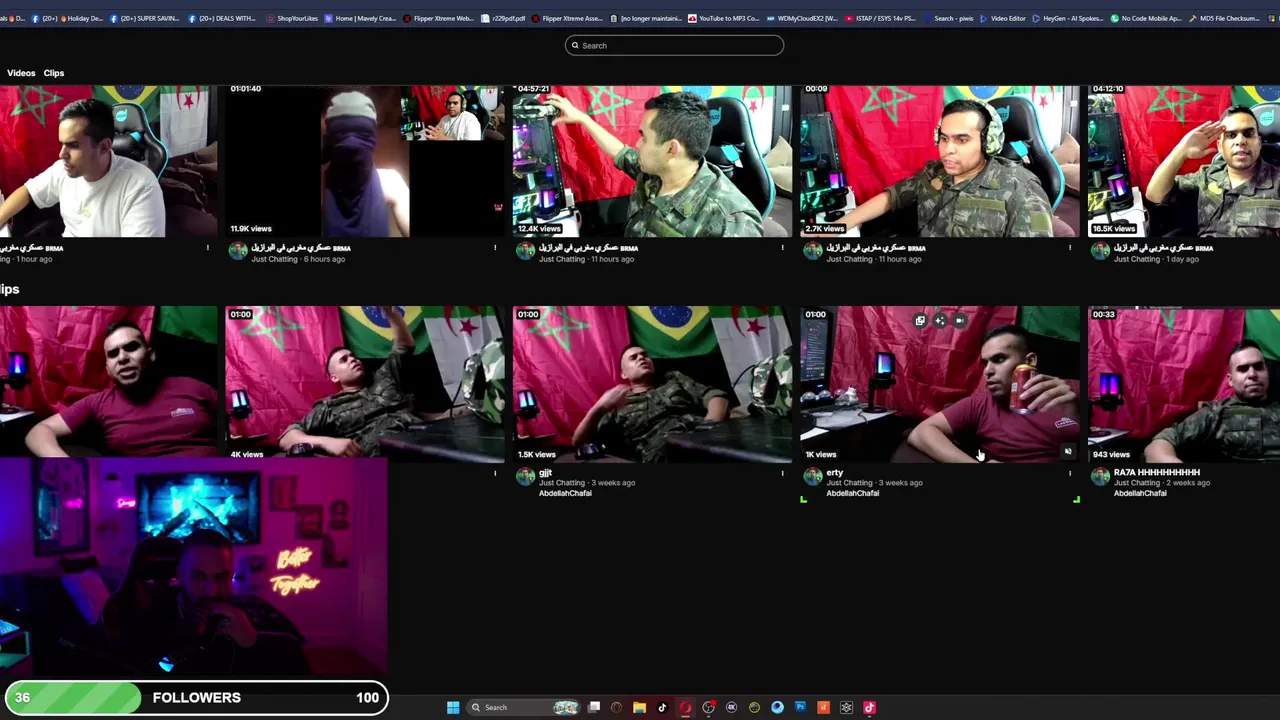
Task: Open the clip with 4K views
Action: click(x=365, y=383)
